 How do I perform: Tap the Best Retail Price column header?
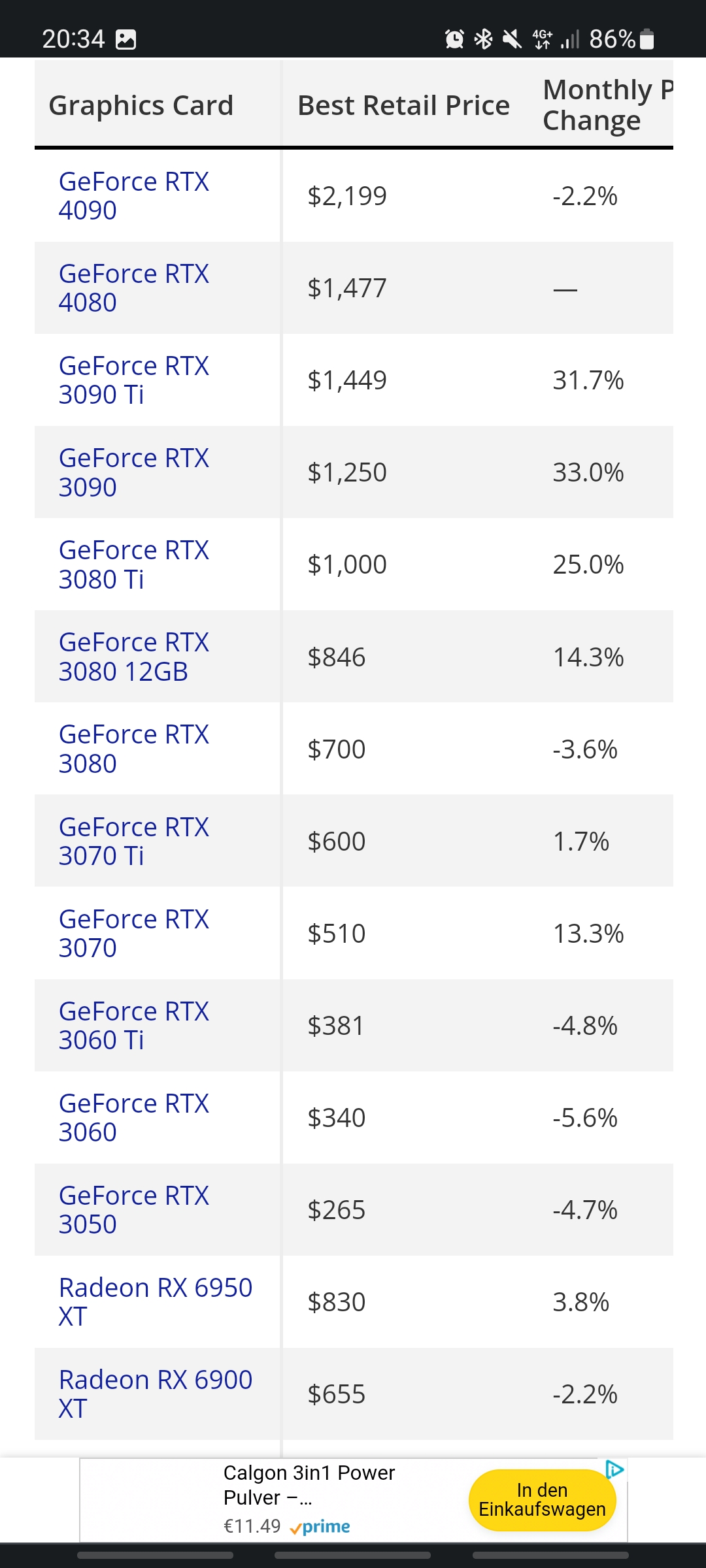[x=403, y=105]
